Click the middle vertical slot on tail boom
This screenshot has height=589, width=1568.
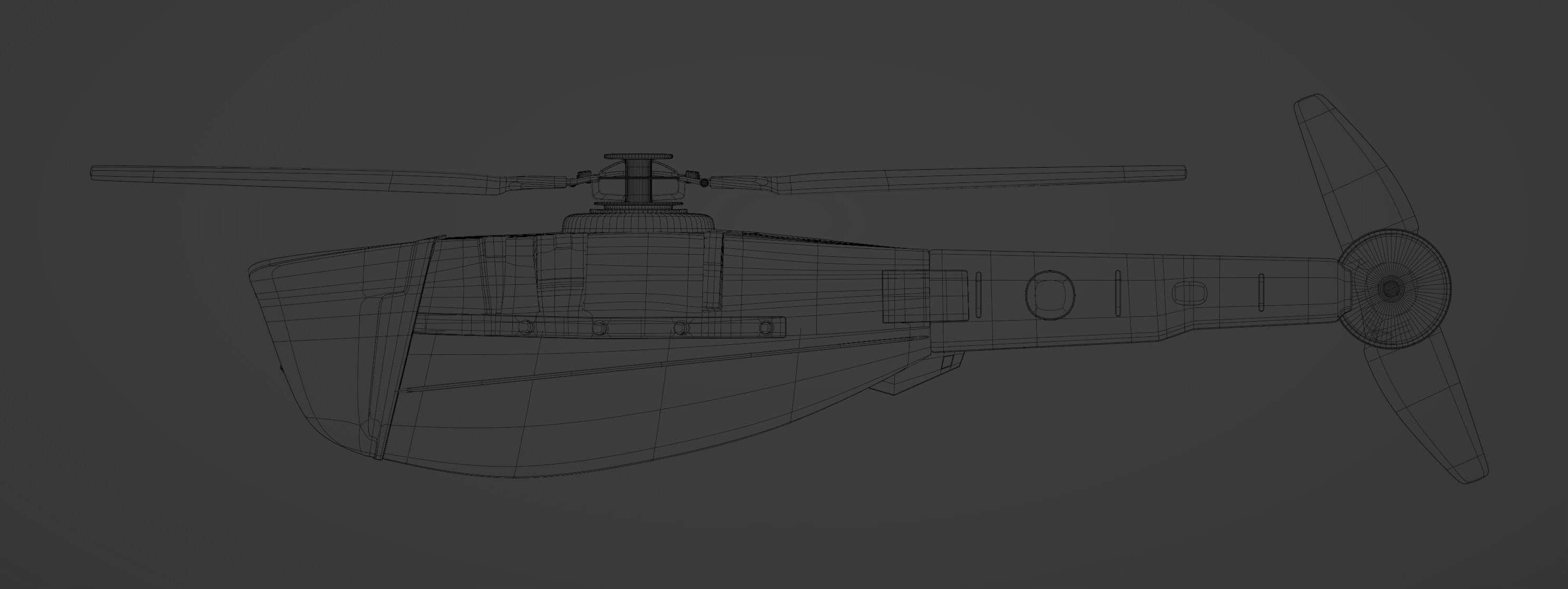pos(1117,293)
